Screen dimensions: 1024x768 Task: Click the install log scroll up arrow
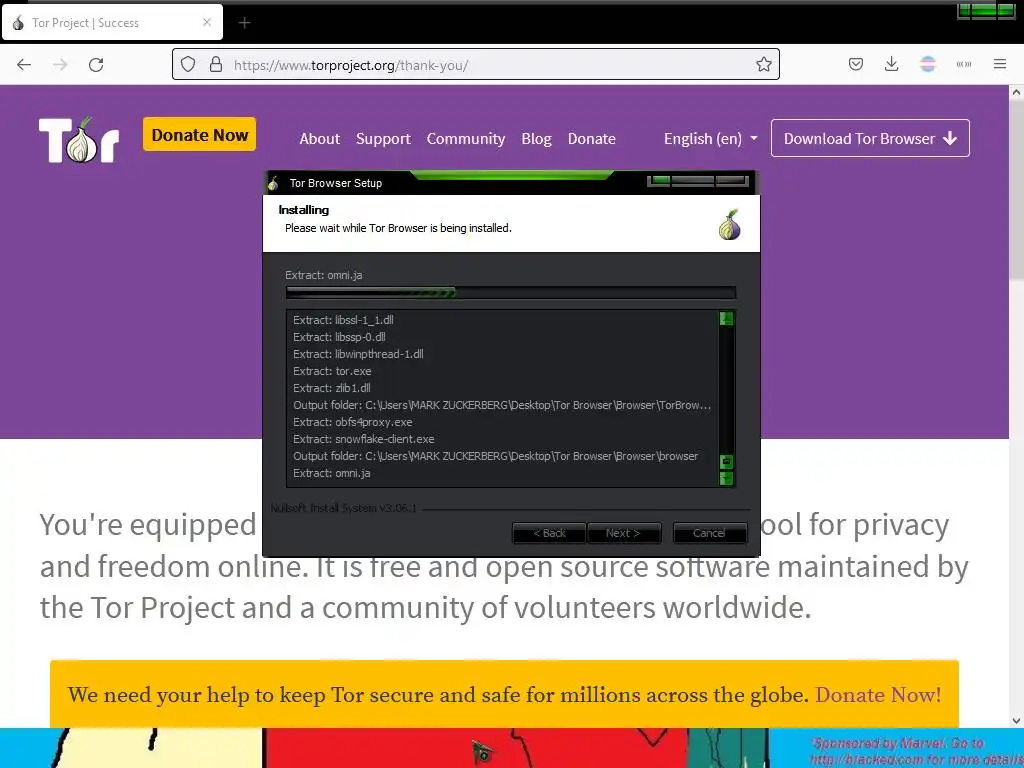(x=726, y=319)
